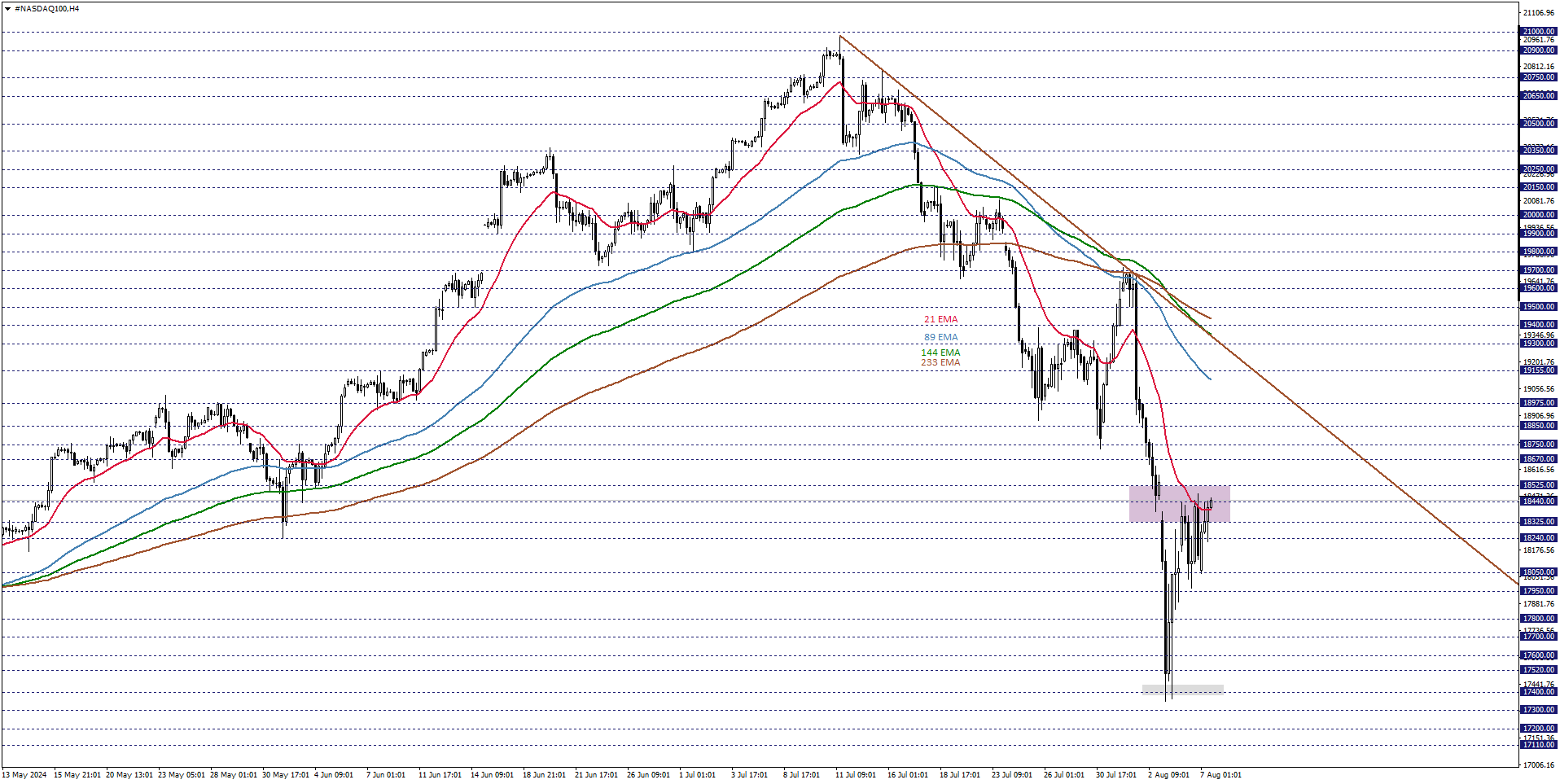Image resolution: width=1560 pixels, height=784 pixels.
Task: Click the 23 May 05:01 time label
Action: pyautogui.click(x=182, y=775)
